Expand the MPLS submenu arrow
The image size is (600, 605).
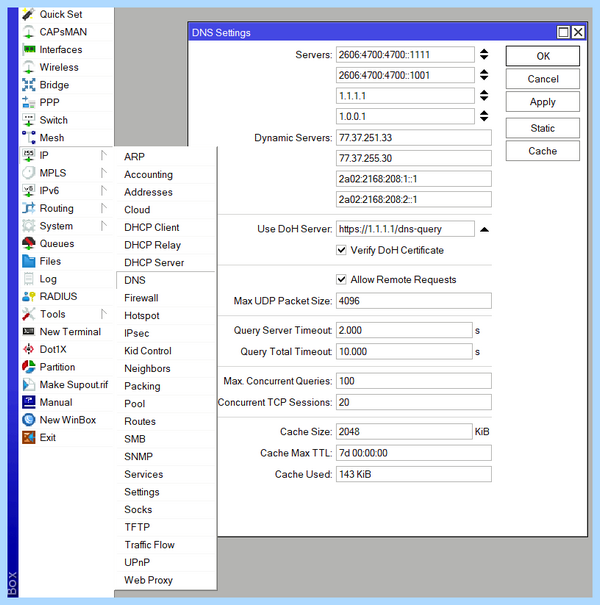tap(103, 172)
